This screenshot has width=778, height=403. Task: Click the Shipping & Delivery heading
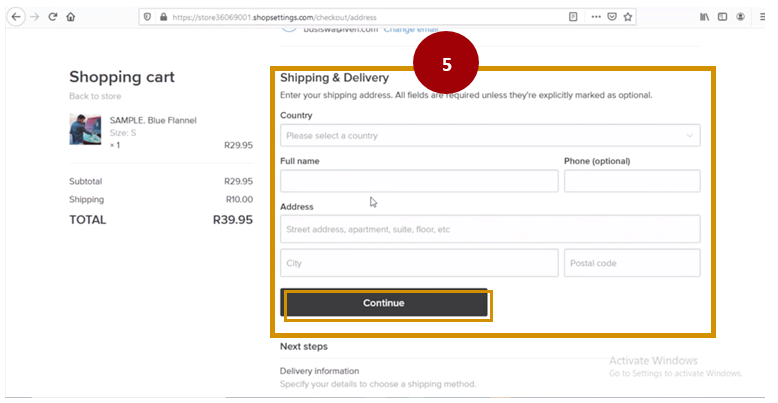[334, 77]
